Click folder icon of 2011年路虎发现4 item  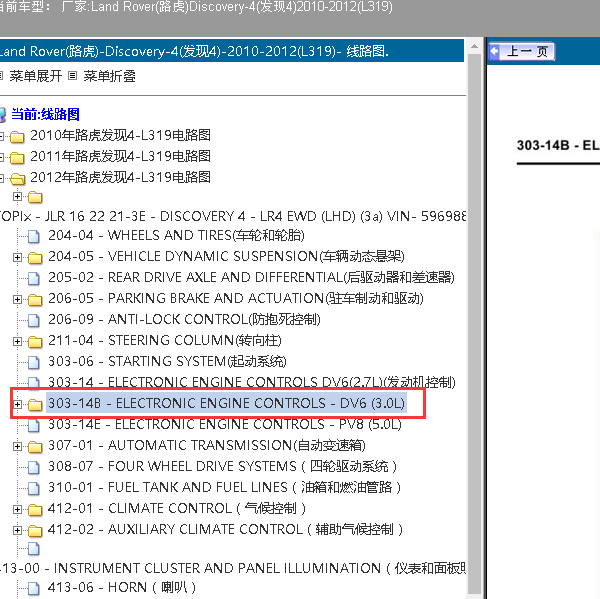[x=17, y=157]
